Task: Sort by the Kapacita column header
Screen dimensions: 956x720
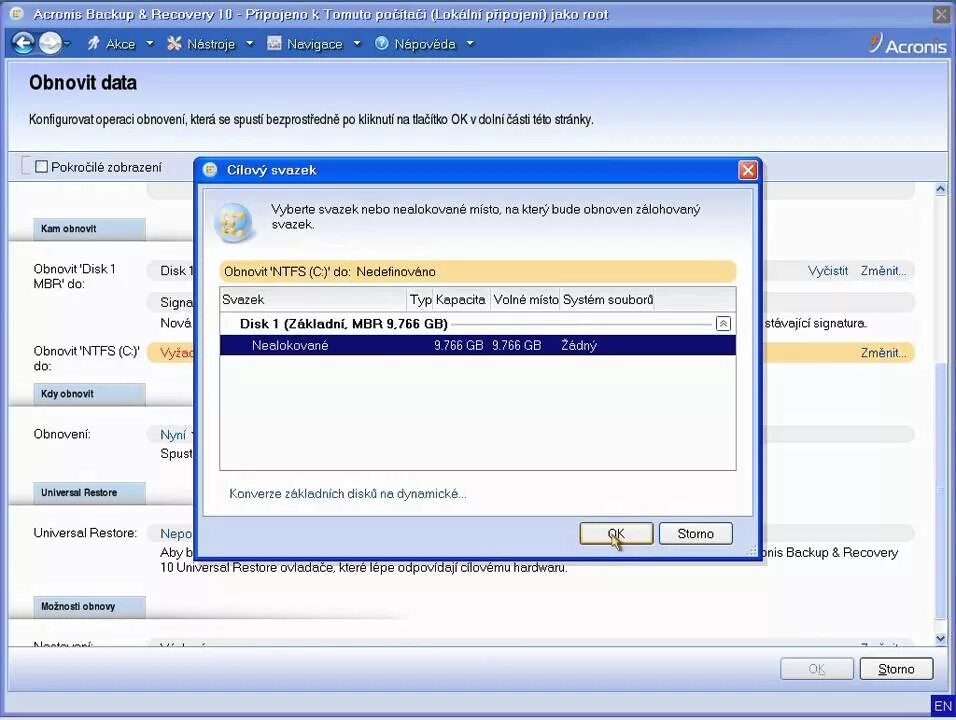Action: coord(461,299)
